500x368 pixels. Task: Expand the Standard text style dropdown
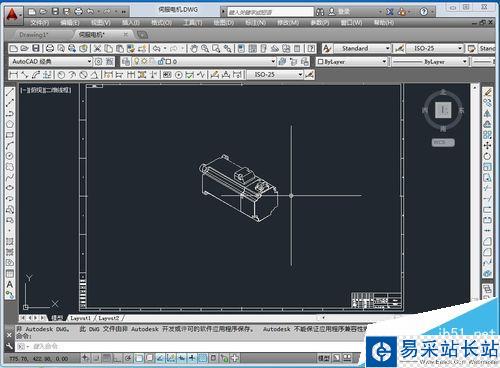362,49
